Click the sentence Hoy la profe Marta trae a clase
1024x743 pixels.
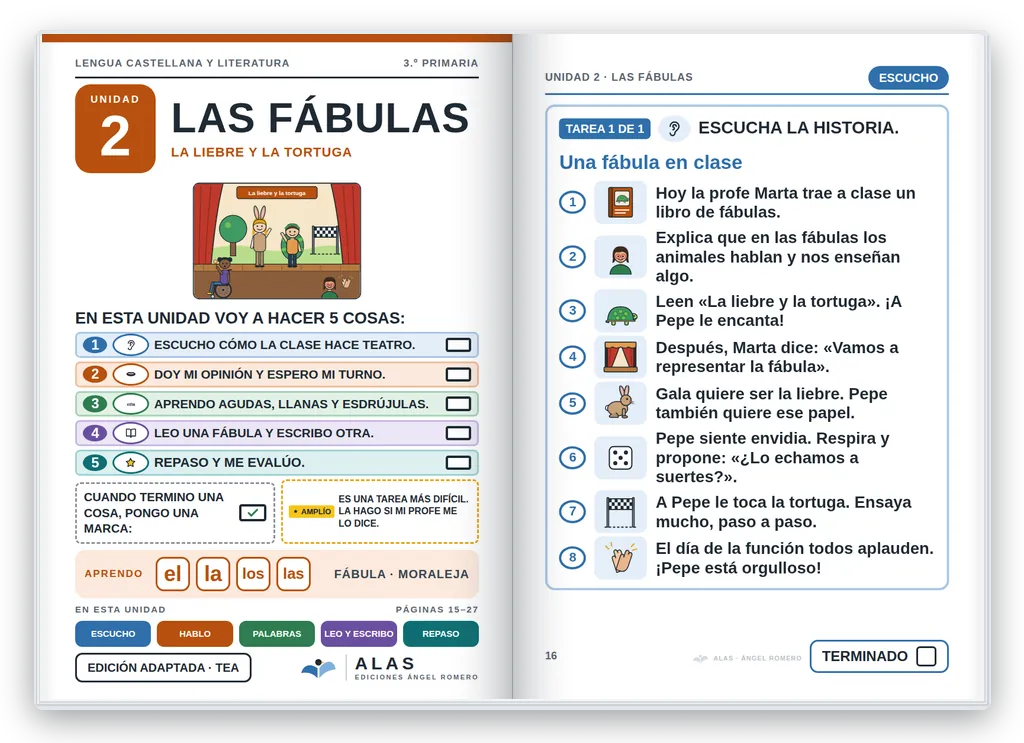pos(786,202)
